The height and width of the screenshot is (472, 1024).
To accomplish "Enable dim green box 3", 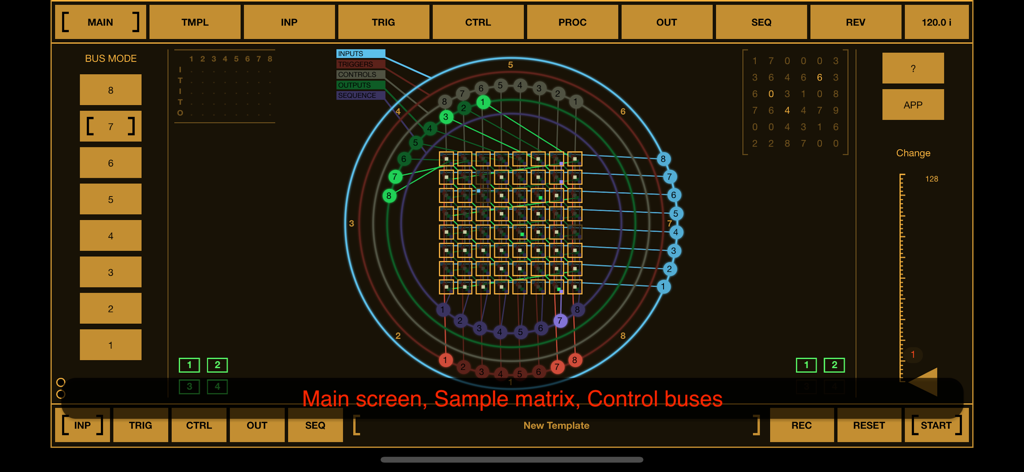I will [x=189, y=386].
